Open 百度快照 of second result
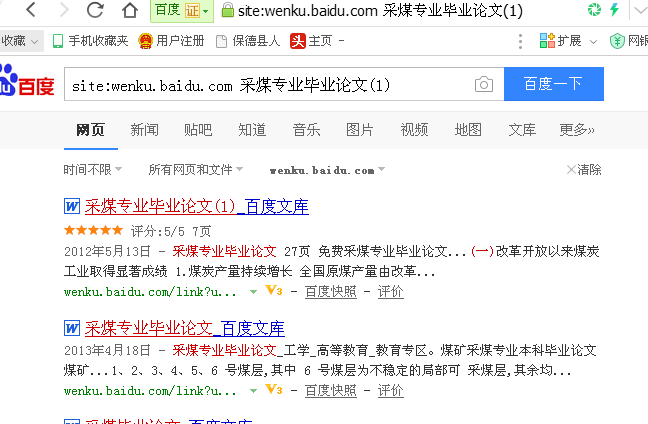Screen dimensions: 648x424 tap(331, 390)
